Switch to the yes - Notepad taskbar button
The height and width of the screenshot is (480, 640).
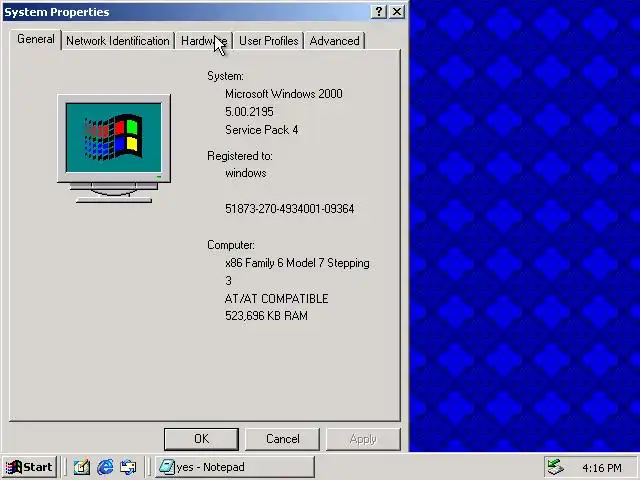pyautogui.click(x=235, y=467)
